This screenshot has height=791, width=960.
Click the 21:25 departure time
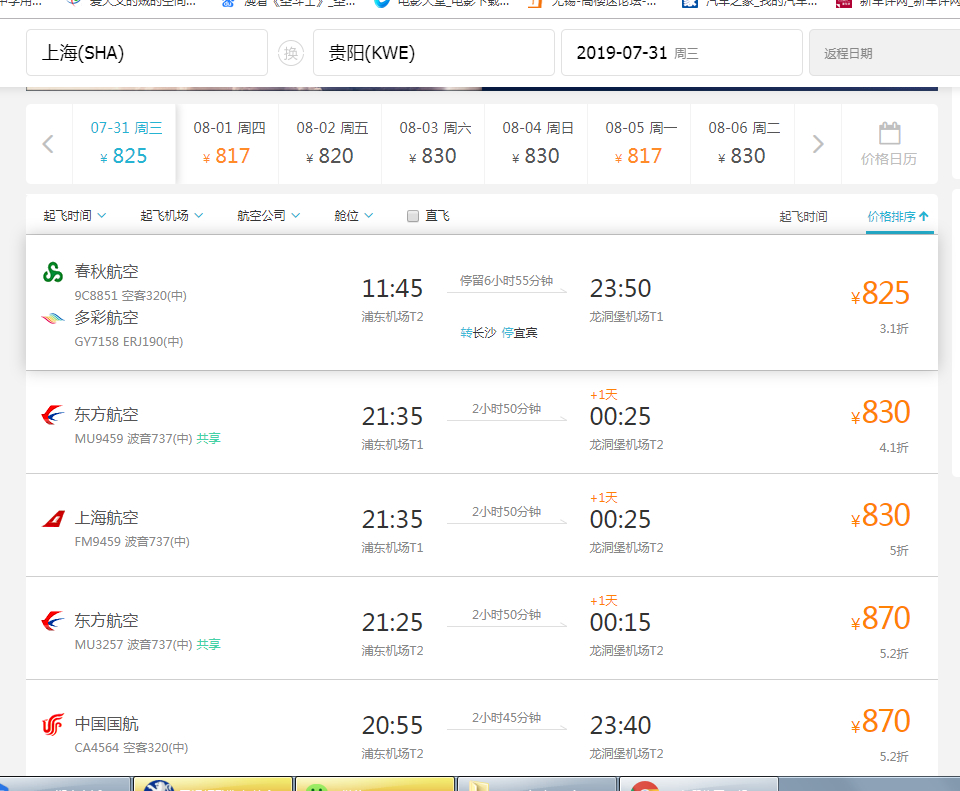(392, 623)
